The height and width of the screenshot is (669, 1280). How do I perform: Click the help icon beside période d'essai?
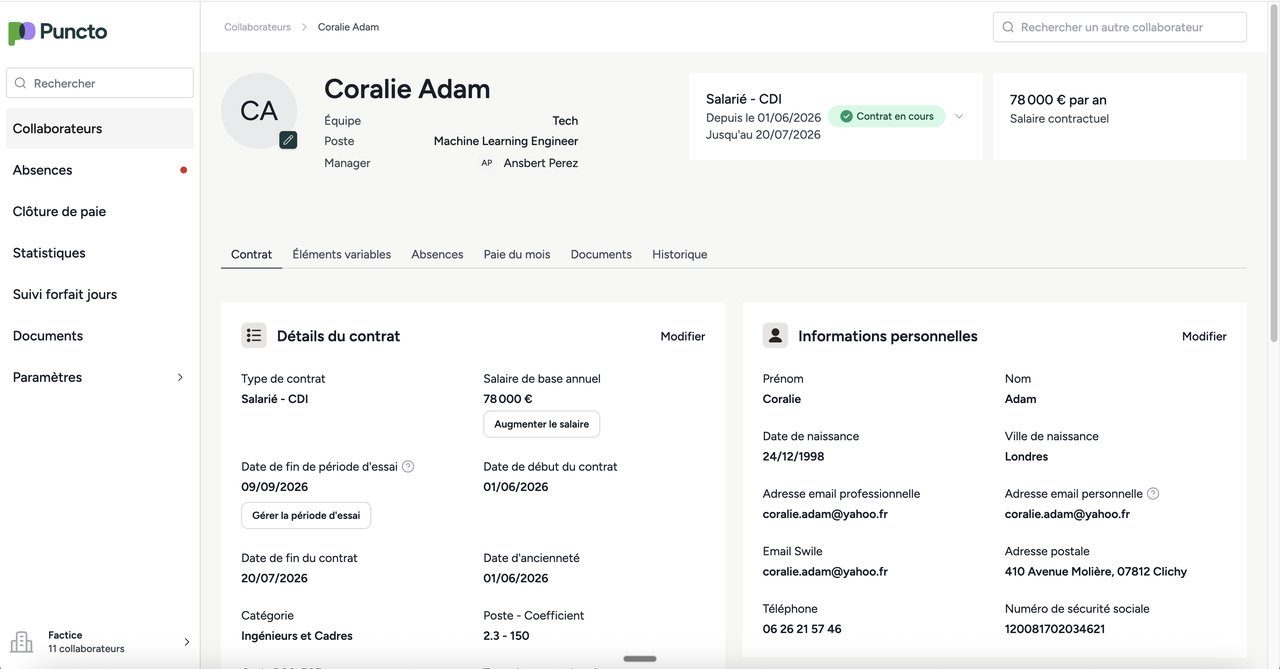[408, 467]
